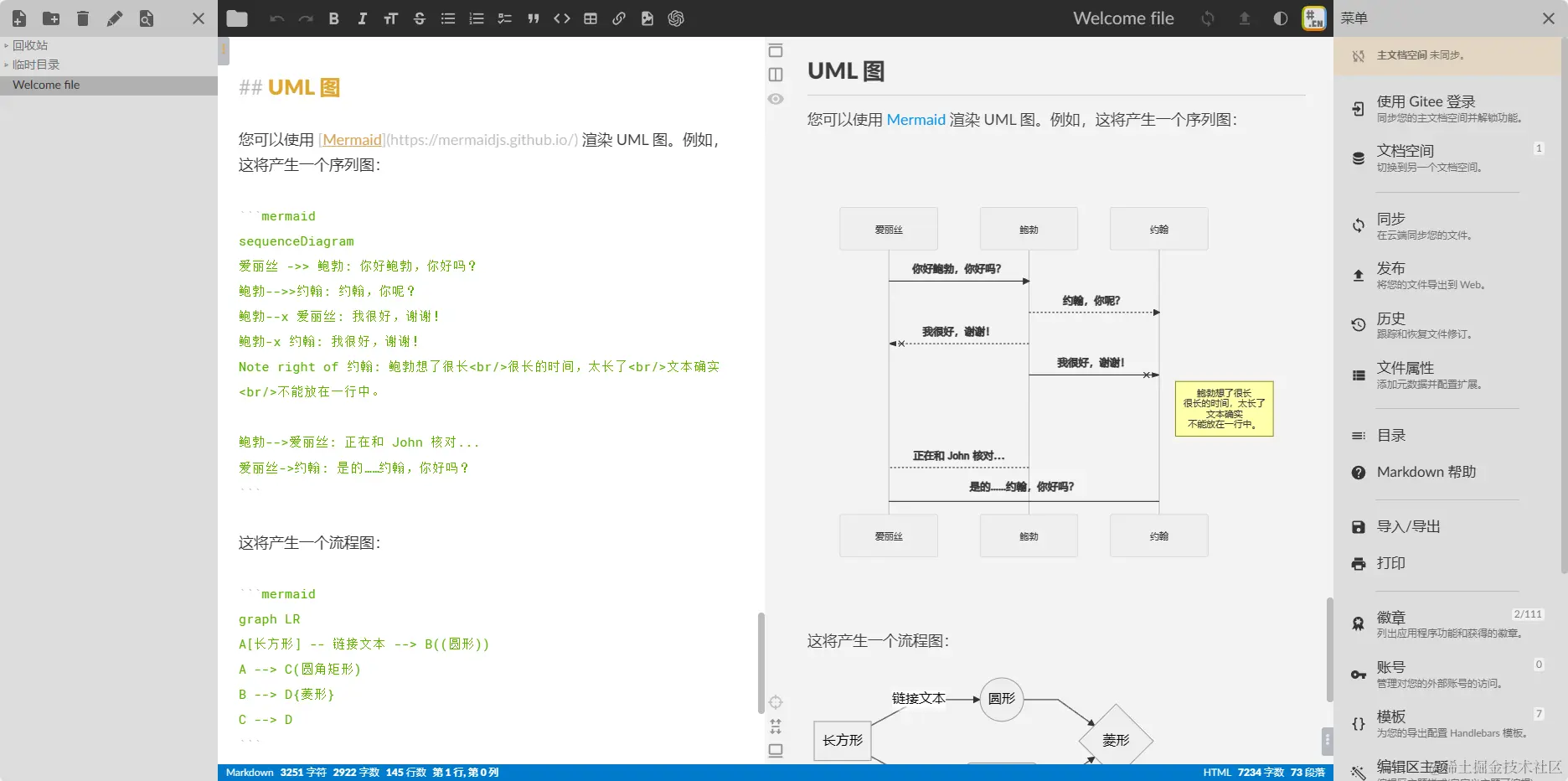Click the preview pane scrollbar thumb
The image size is (1568, 781).
[x=1329, y=649]
